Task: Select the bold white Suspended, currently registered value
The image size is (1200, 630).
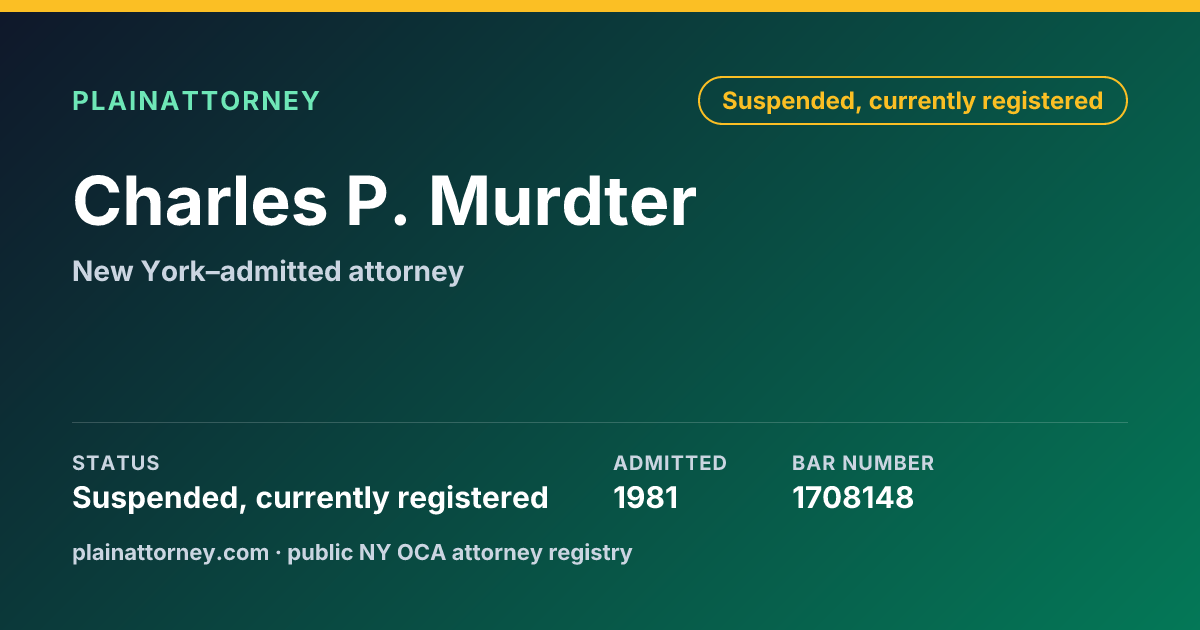Action: point(310,497)
